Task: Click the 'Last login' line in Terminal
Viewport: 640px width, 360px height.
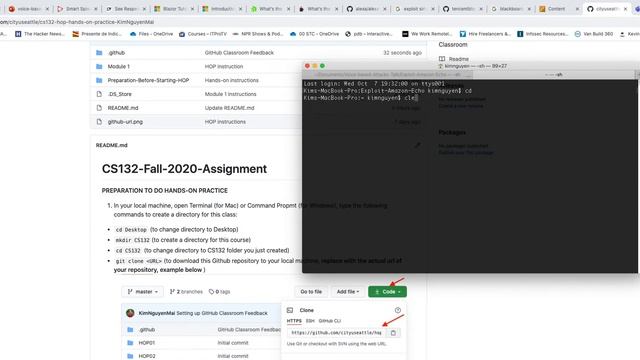Action: (374, 84)
